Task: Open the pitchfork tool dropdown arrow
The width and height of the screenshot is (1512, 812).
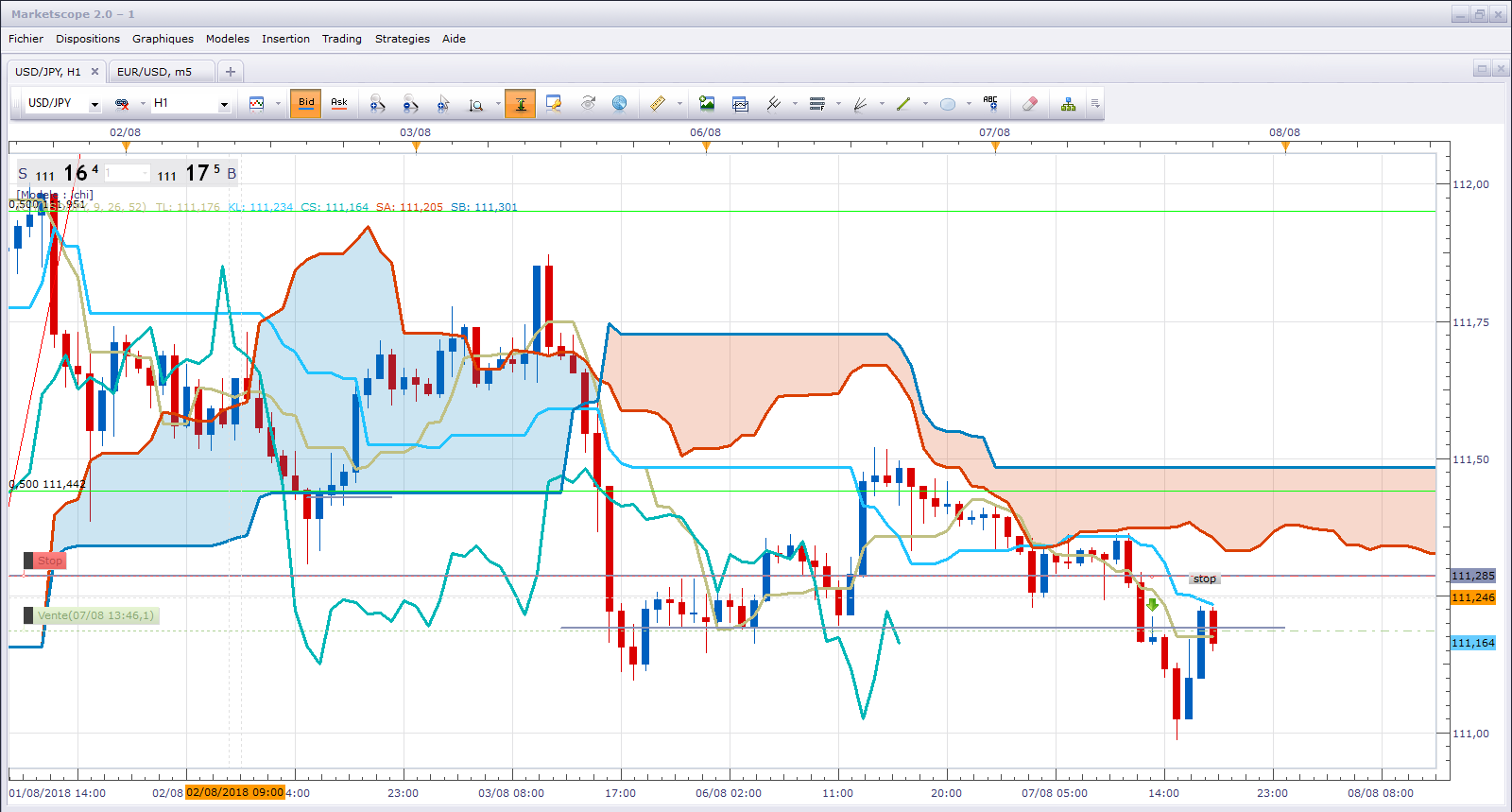Action: click(x=795, y=104)
